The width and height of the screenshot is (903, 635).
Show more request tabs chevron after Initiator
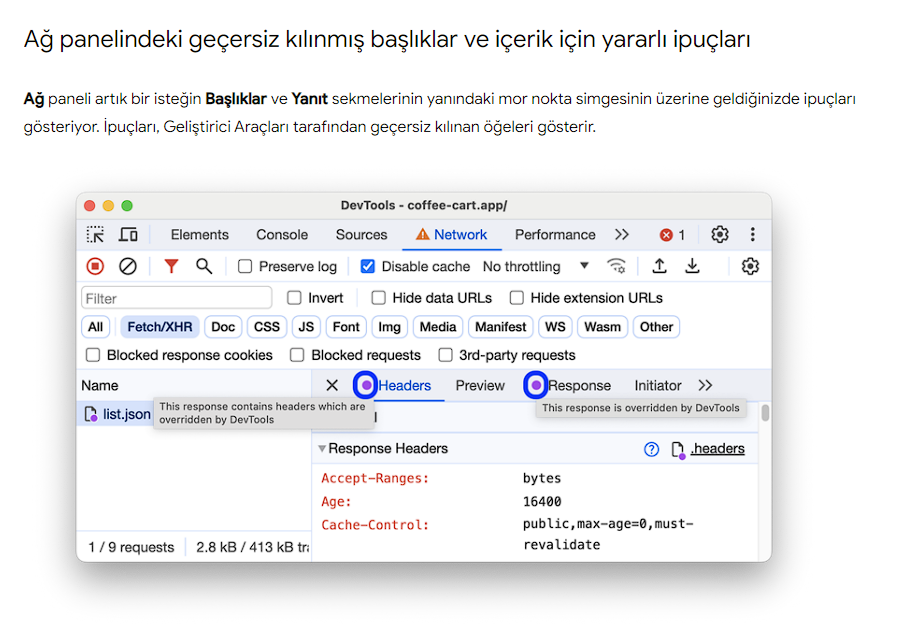(705, 385)
